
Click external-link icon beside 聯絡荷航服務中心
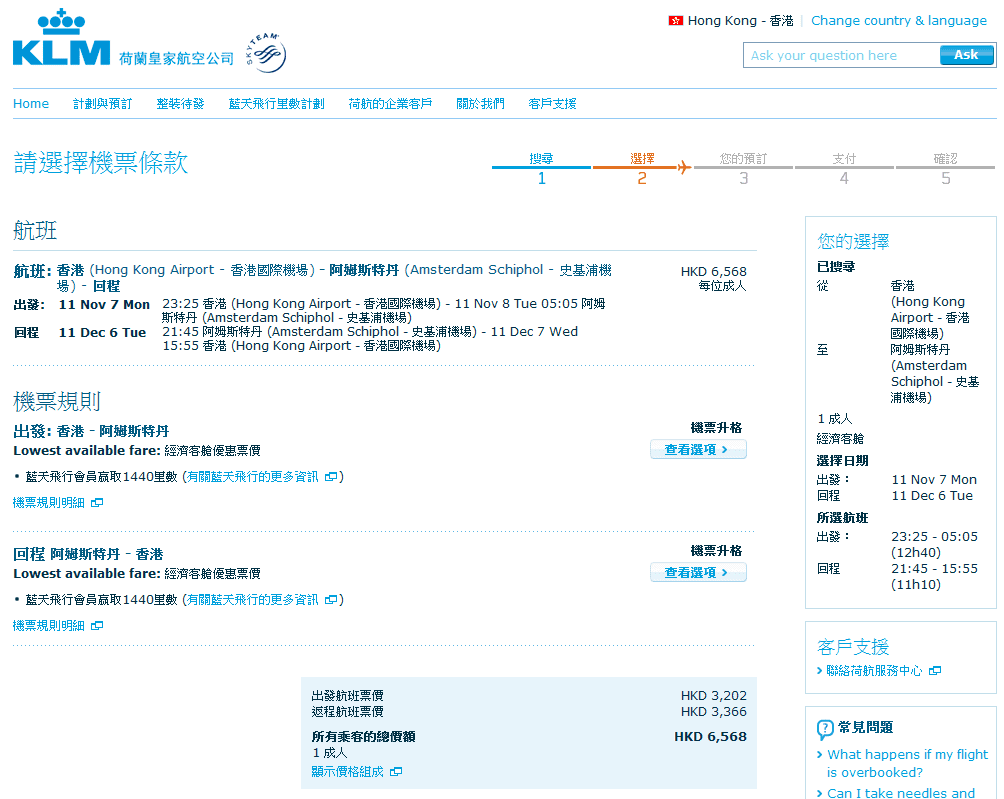click(935, 671)
